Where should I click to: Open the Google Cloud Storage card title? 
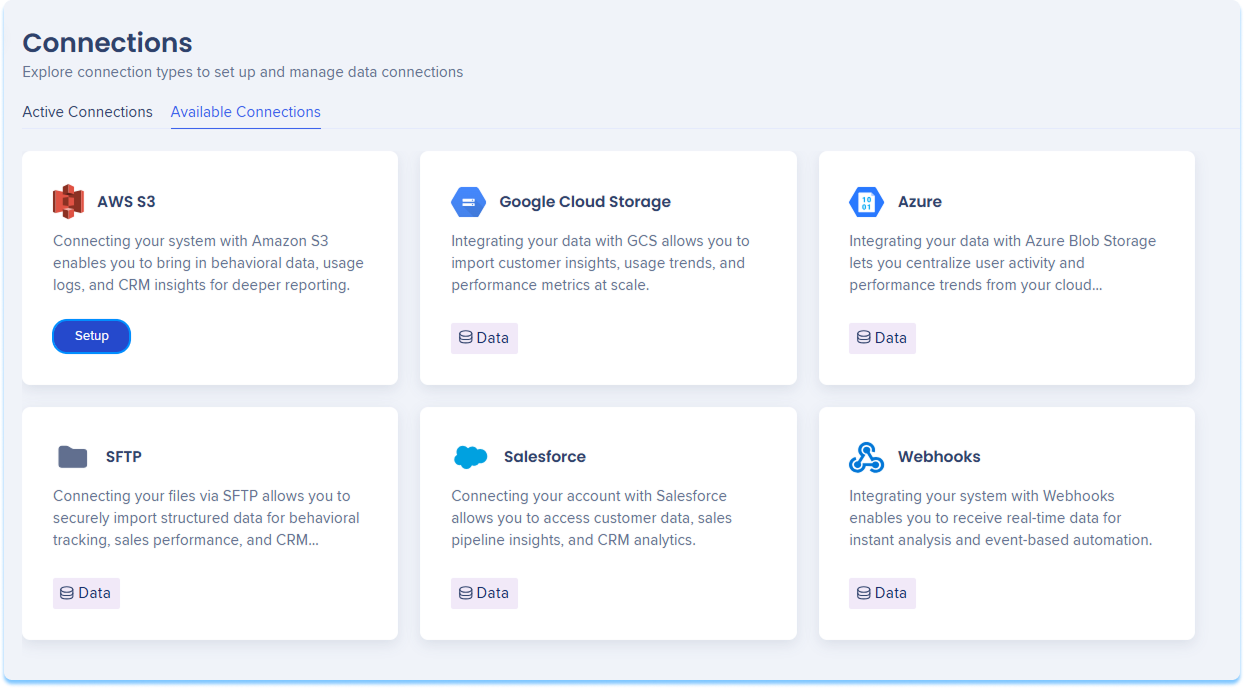click(x=585, y=202)
